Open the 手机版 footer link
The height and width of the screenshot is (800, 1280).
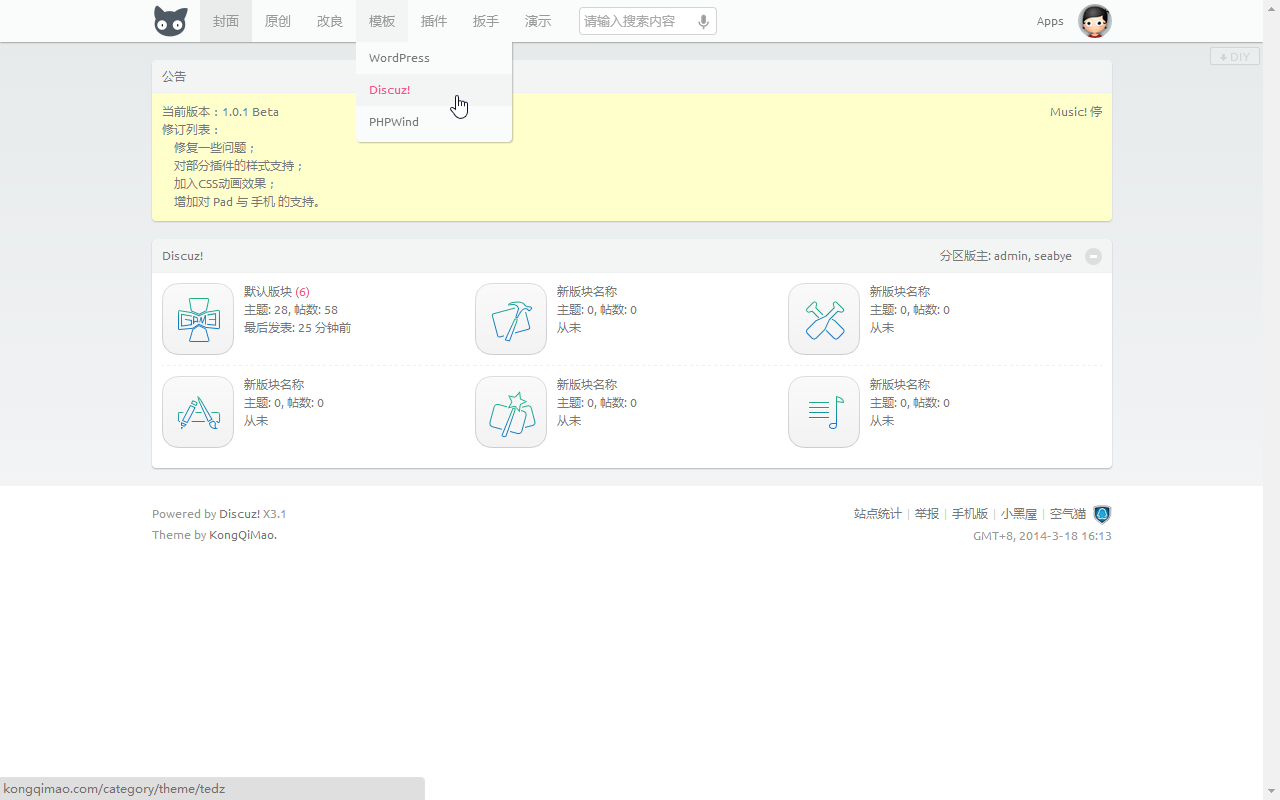(970, 514)
